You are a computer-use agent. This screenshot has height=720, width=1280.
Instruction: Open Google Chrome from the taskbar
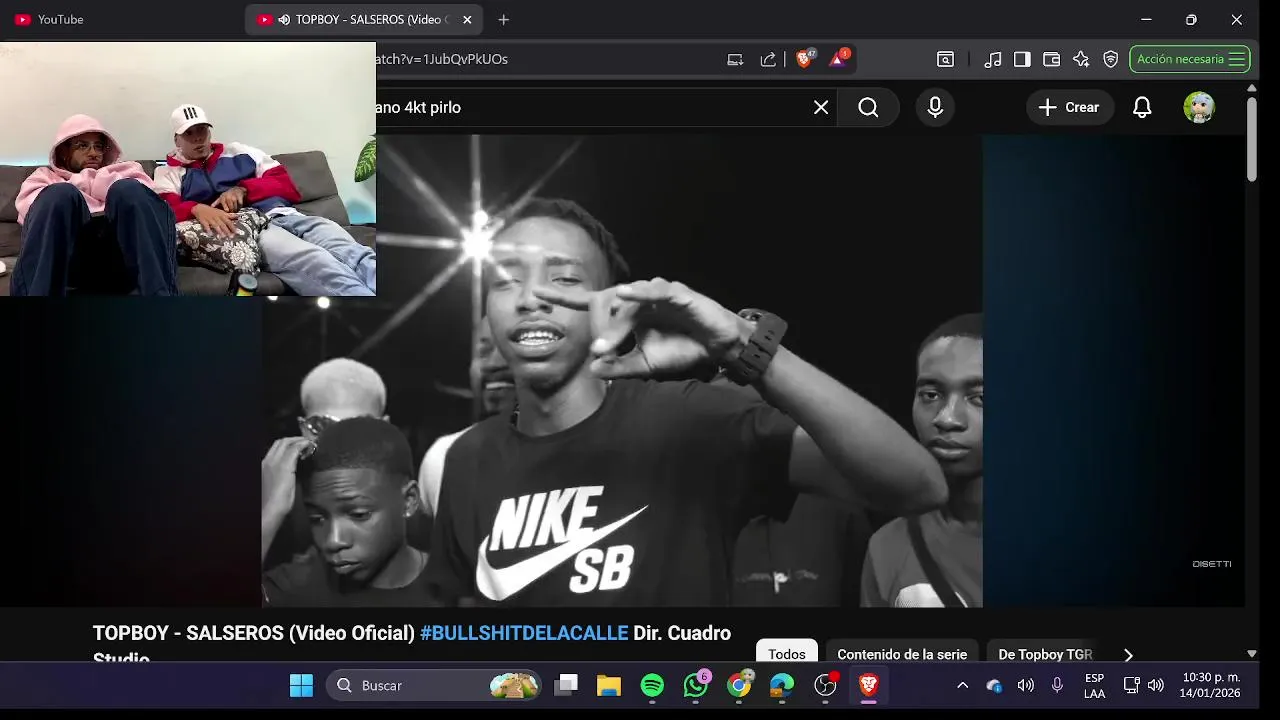click(739, 685)
